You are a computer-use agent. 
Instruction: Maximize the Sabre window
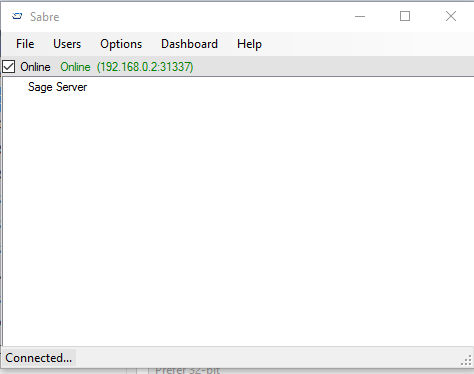coord(405,16)
